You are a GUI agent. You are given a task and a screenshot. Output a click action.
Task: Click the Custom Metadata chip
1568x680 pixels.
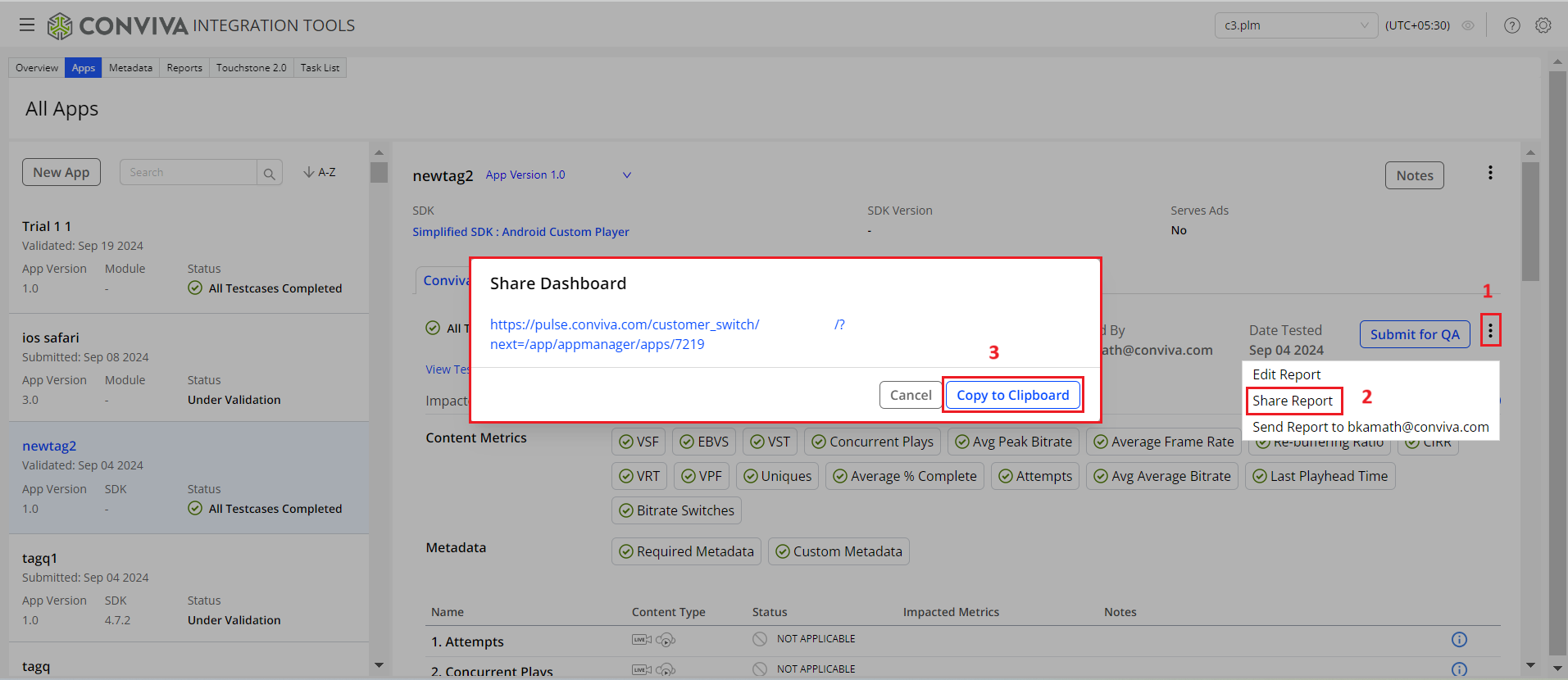[x=839, y=551]
